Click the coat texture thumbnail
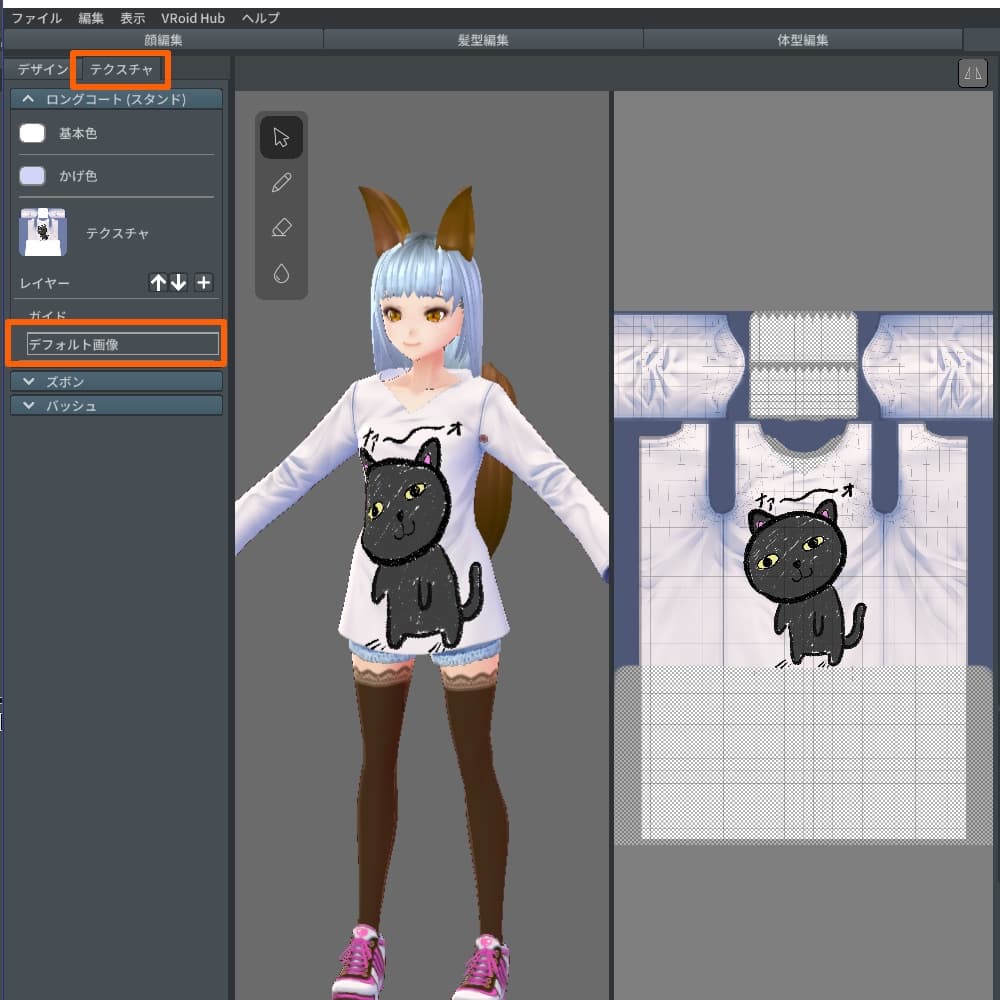Viewport: 1000px width, 1000px height. pos(43,232)
